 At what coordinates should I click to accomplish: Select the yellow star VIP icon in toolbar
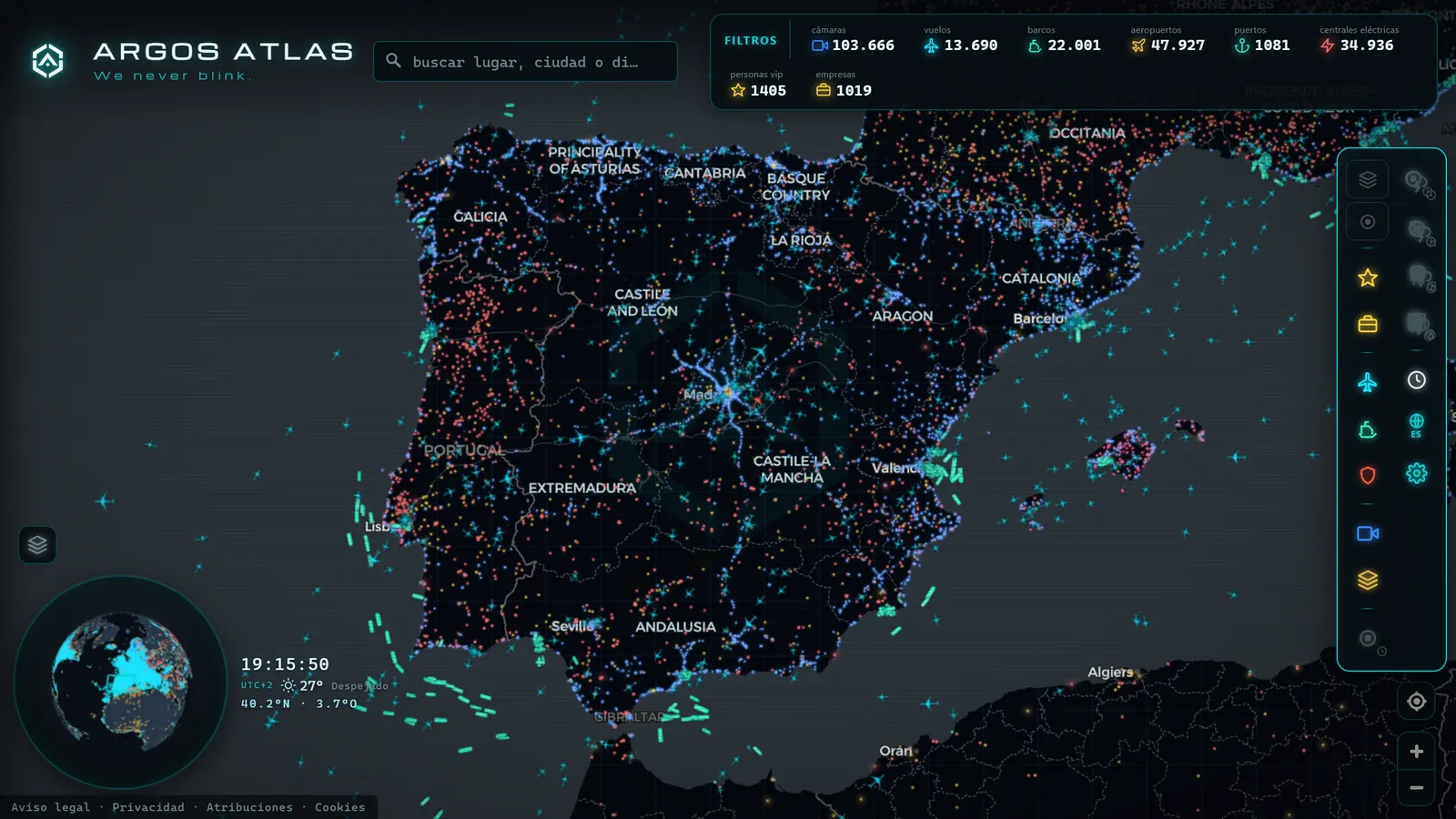(x=1368, y=278)
